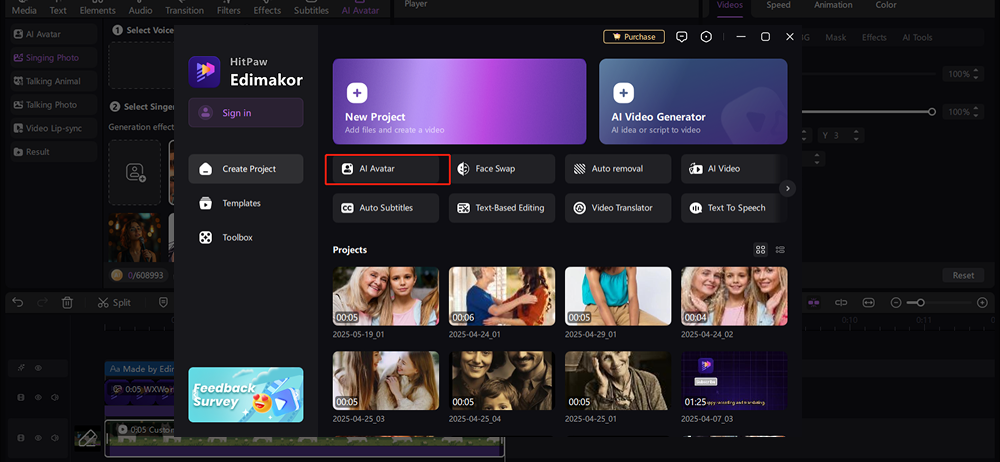Screen dimensions: 1000x462
Task: Open the Text To Speech tool
Action: (730, 208)
